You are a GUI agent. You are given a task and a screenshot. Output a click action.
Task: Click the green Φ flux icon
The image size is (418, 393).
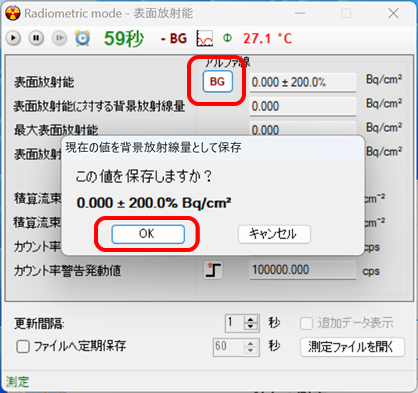pos(227,38)
